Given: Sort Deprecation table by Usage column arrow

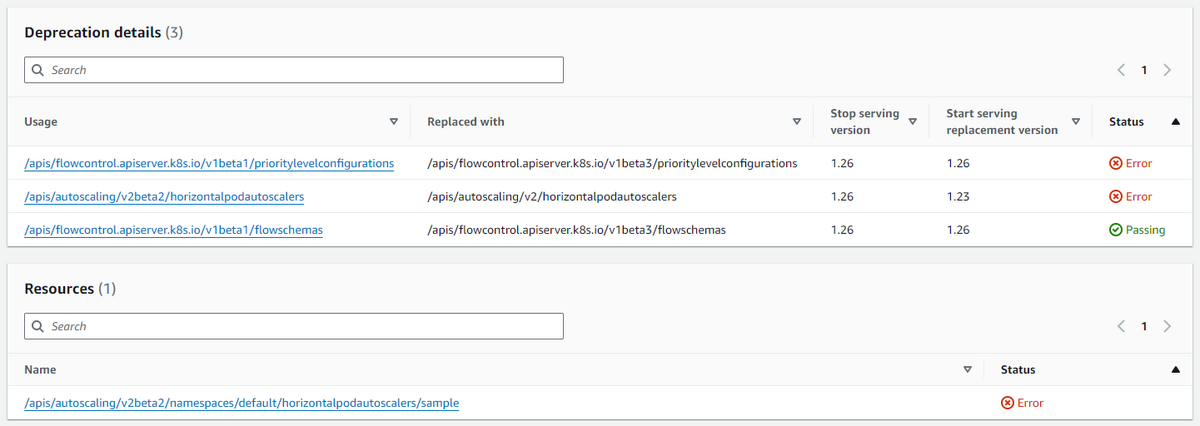Looking at the screenshot, I should pos(393,122).
